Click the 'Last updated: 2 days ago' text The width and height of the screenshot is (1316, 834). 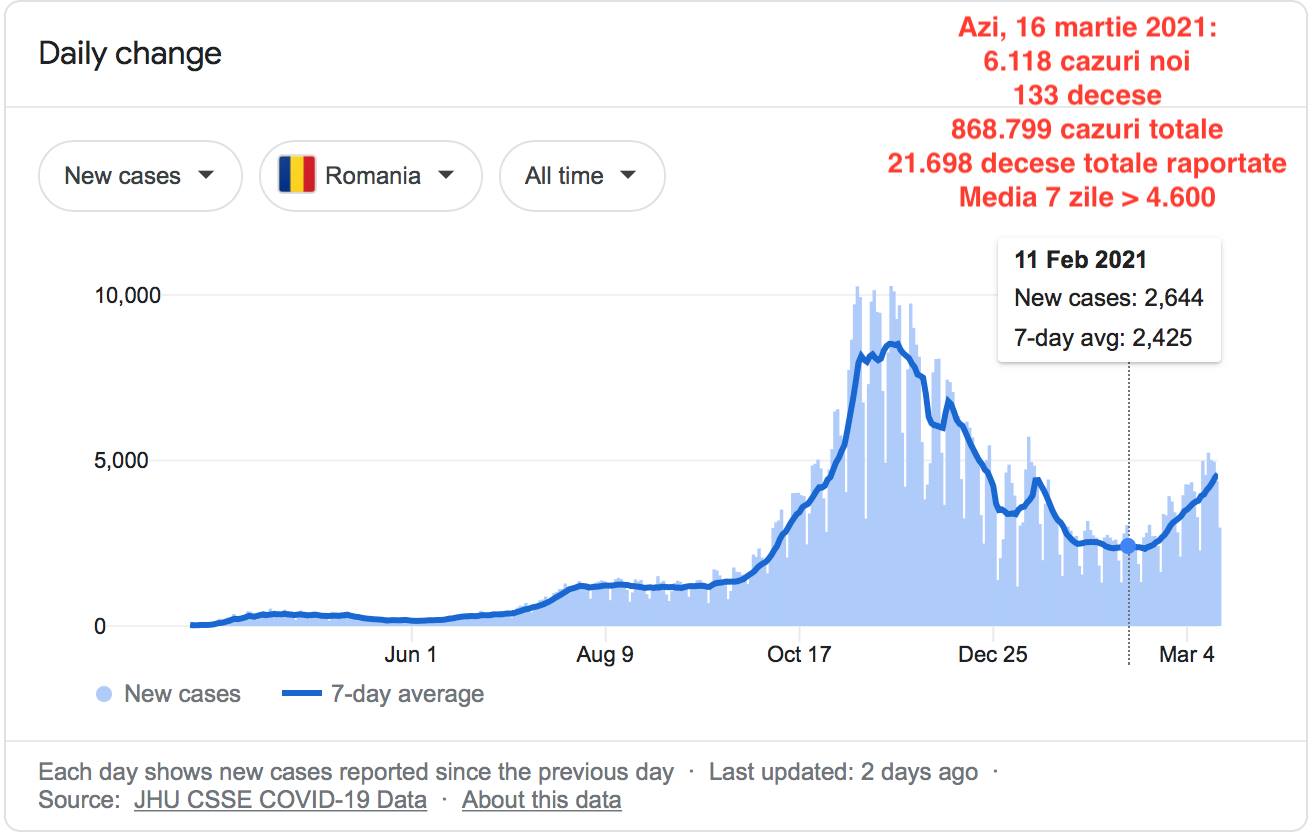[x=843, y=773]
